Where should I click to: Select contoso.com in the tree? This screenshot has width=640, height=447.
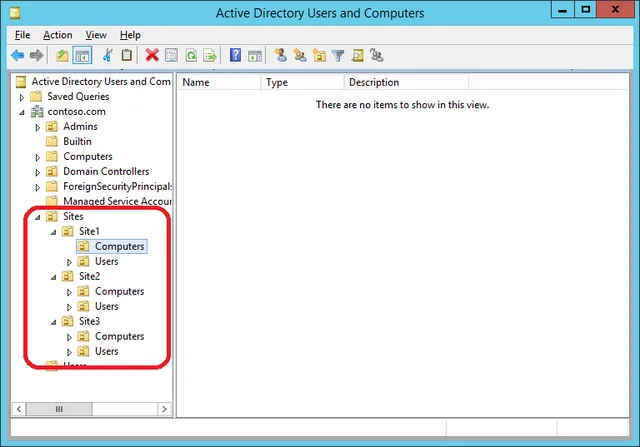point(76,111)
